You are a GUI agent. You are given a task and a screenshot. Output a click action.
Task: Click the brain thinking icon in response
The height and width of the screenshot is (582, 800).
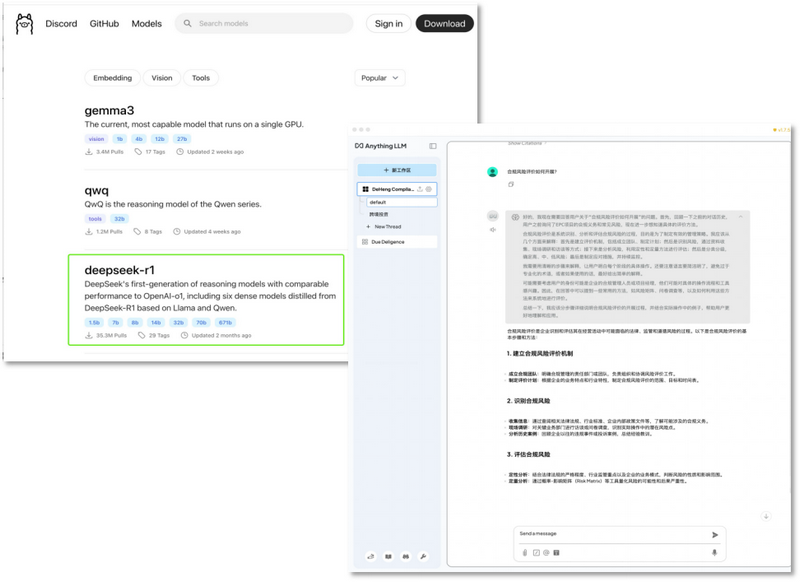point(515,217)
